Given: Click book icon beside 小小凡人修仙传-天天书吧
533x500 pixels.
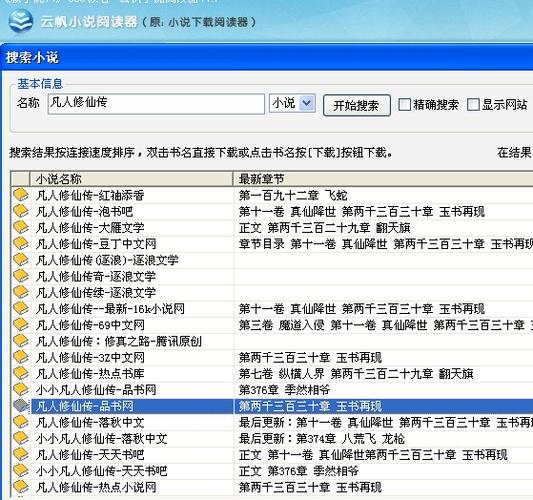Looking at the screenshot, I should point(21,471).
